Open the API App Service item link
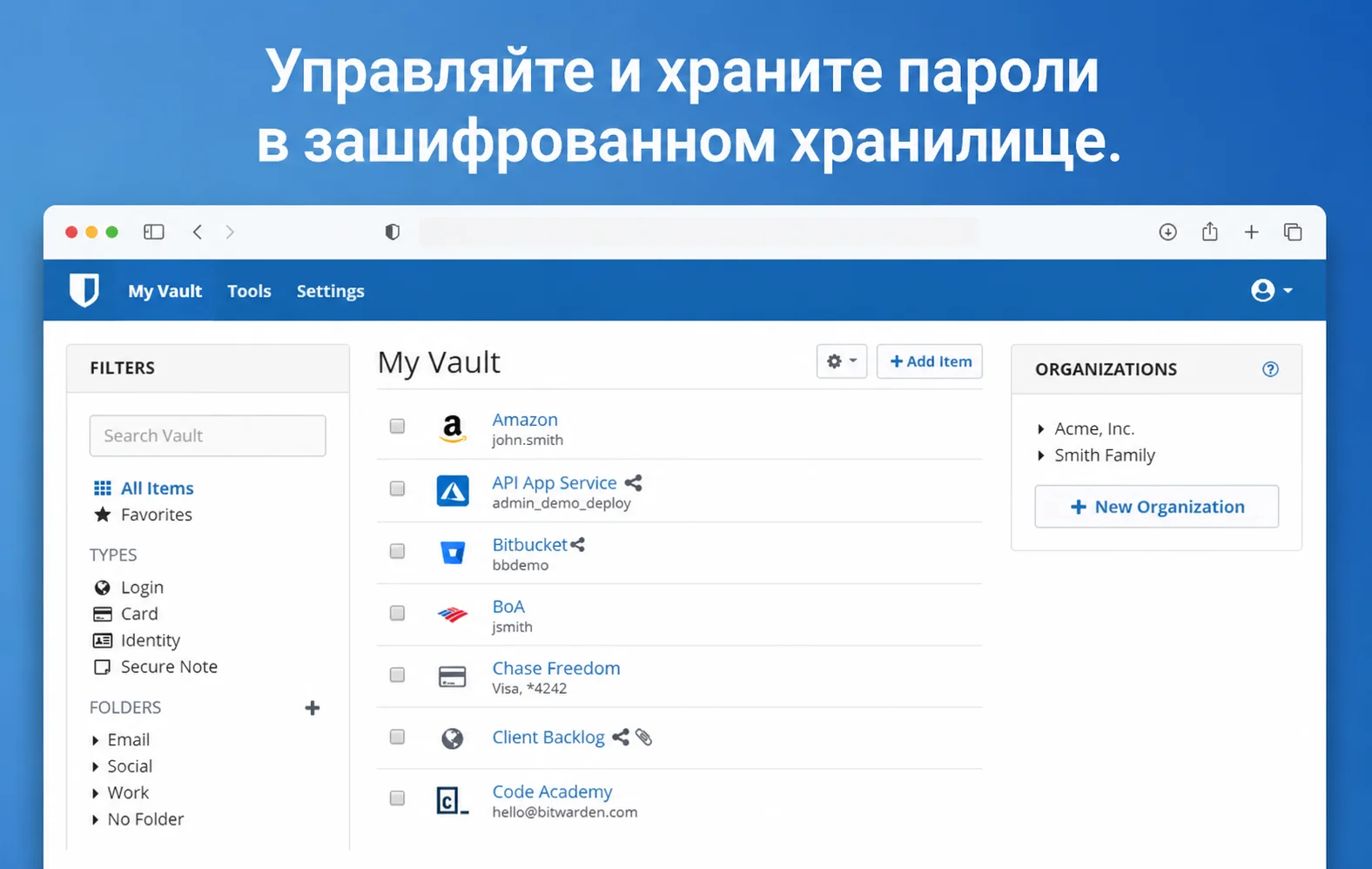The height and width of the screenshot is (869, 1372). pyautogui.click(x=555, y=482)
